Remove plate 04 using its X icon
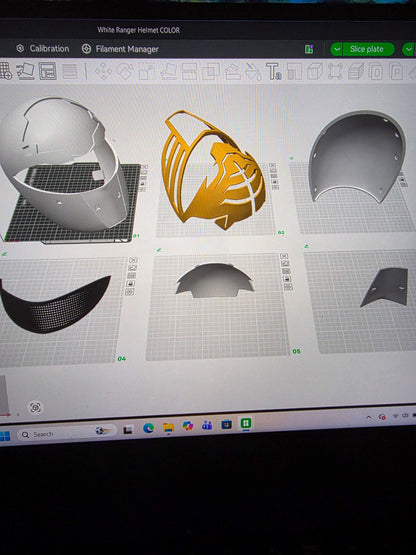The width and height of the screenshot is (416, 555). (133, 260)
